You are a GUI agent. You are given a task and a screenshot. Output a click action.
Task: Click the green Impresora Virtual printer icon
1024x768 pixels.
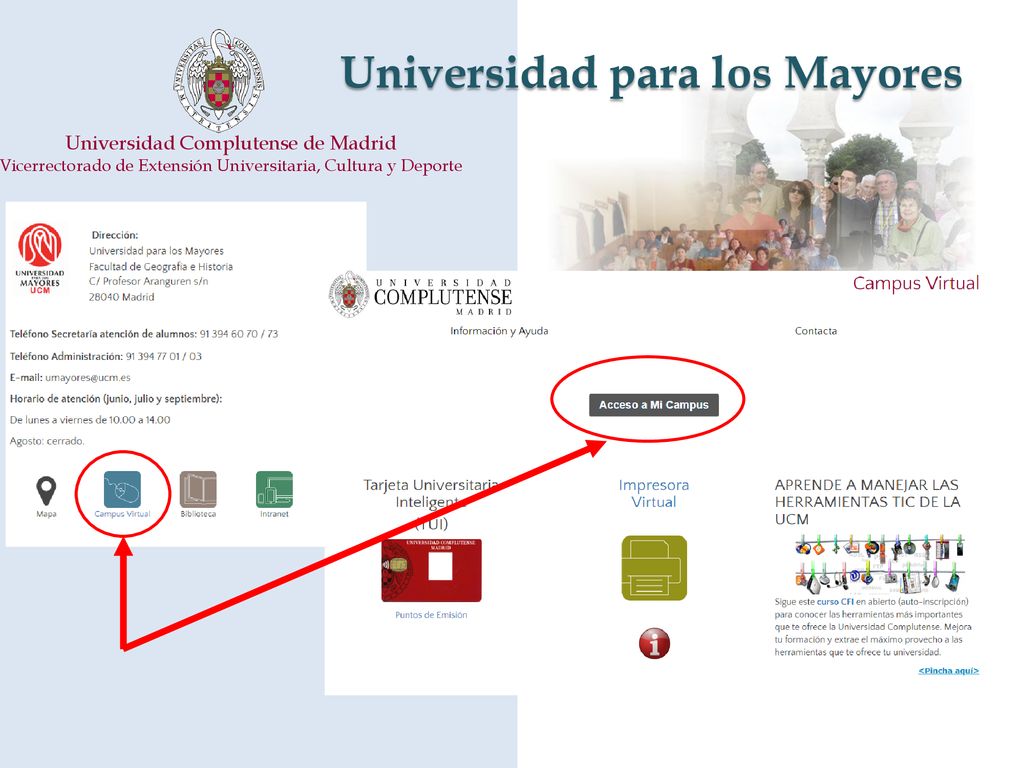654,568
